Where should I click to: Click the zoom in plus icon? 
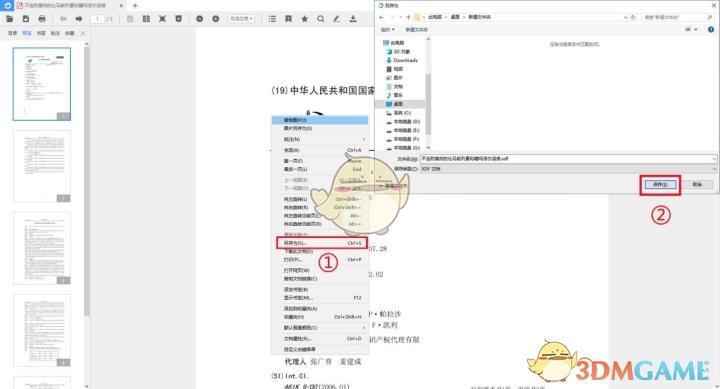216,19
